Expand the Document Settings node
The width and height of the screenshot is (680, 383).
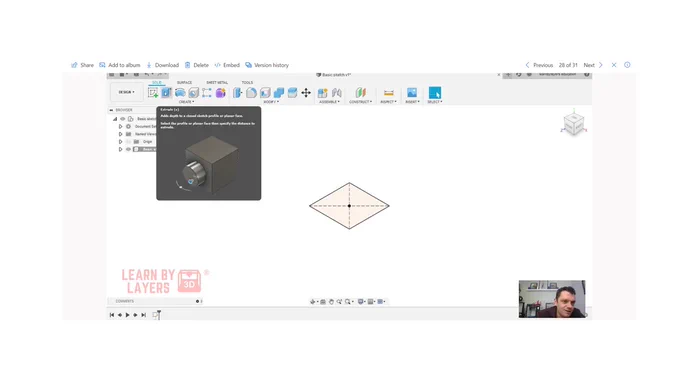point(121,127)
